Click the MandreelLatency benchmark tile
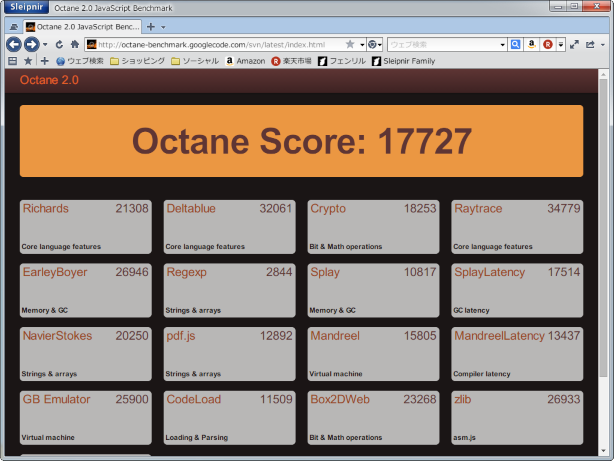Screen dimensions: 614x461 coord(517,354)
